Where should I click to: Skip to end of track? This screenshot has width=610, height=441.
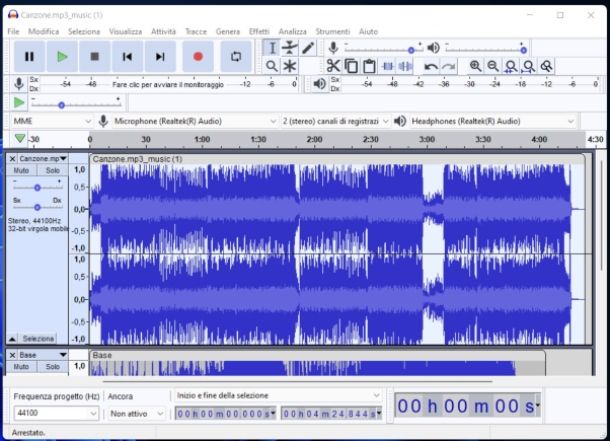coord(160,57)
